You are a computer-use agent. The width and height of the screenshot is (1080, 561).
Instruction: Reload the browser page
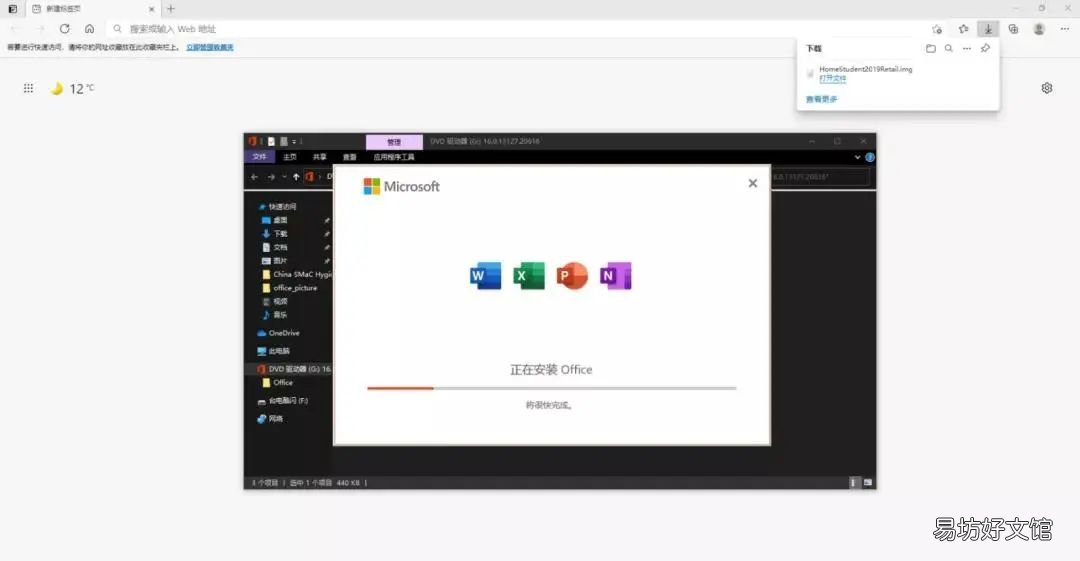click(65, 29)
